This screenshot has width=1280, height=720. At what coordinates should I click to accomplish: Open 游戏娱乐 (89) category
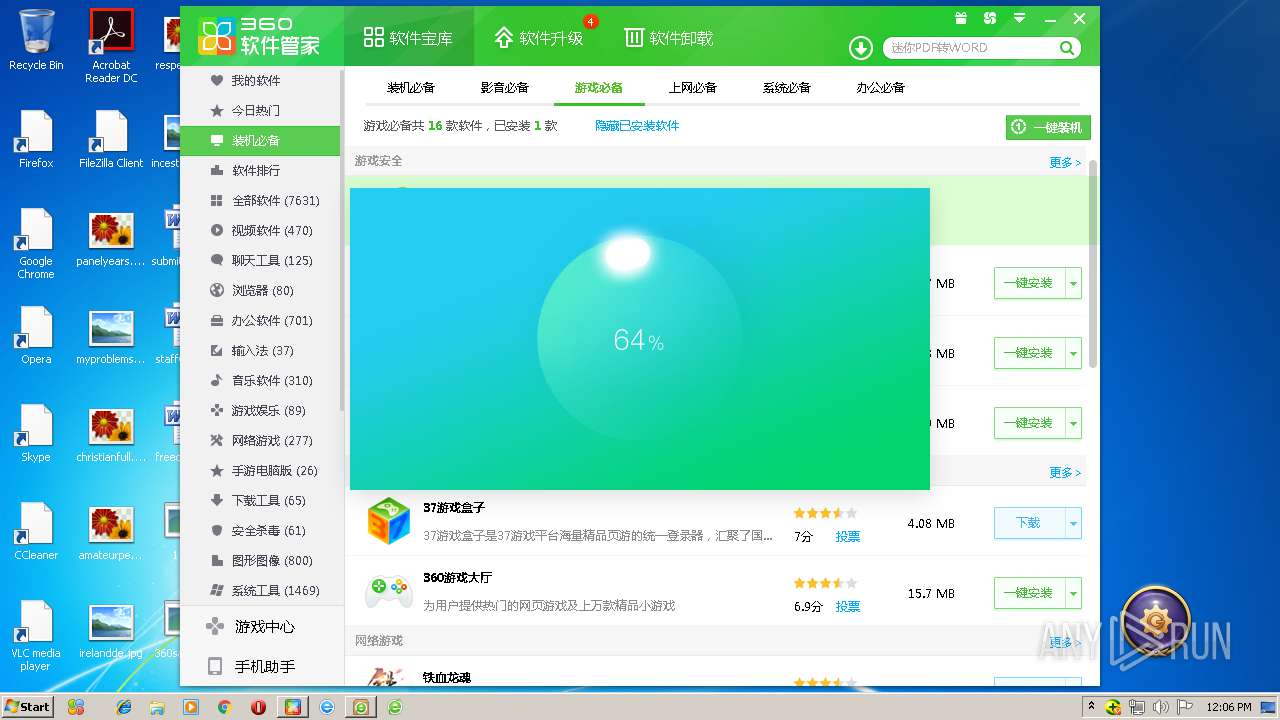coord(260,410)
